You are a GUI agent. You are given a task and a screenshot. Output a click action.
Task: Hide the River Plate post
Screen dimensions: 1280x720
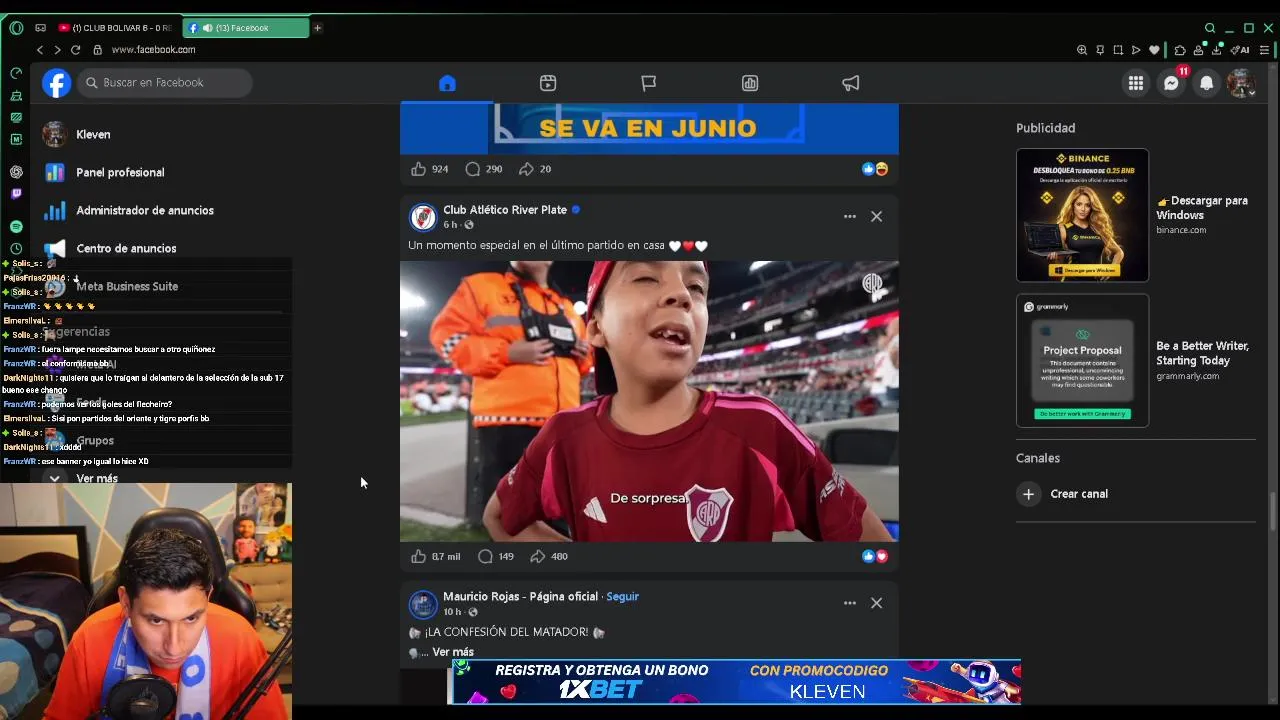[x=876, y=216]
